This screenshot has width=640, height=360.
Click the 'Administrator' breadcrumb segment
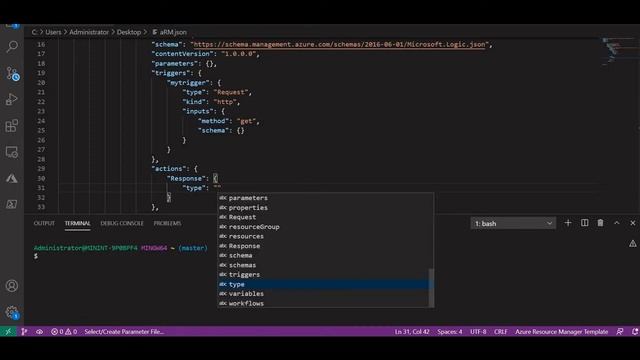coord(89,32)
